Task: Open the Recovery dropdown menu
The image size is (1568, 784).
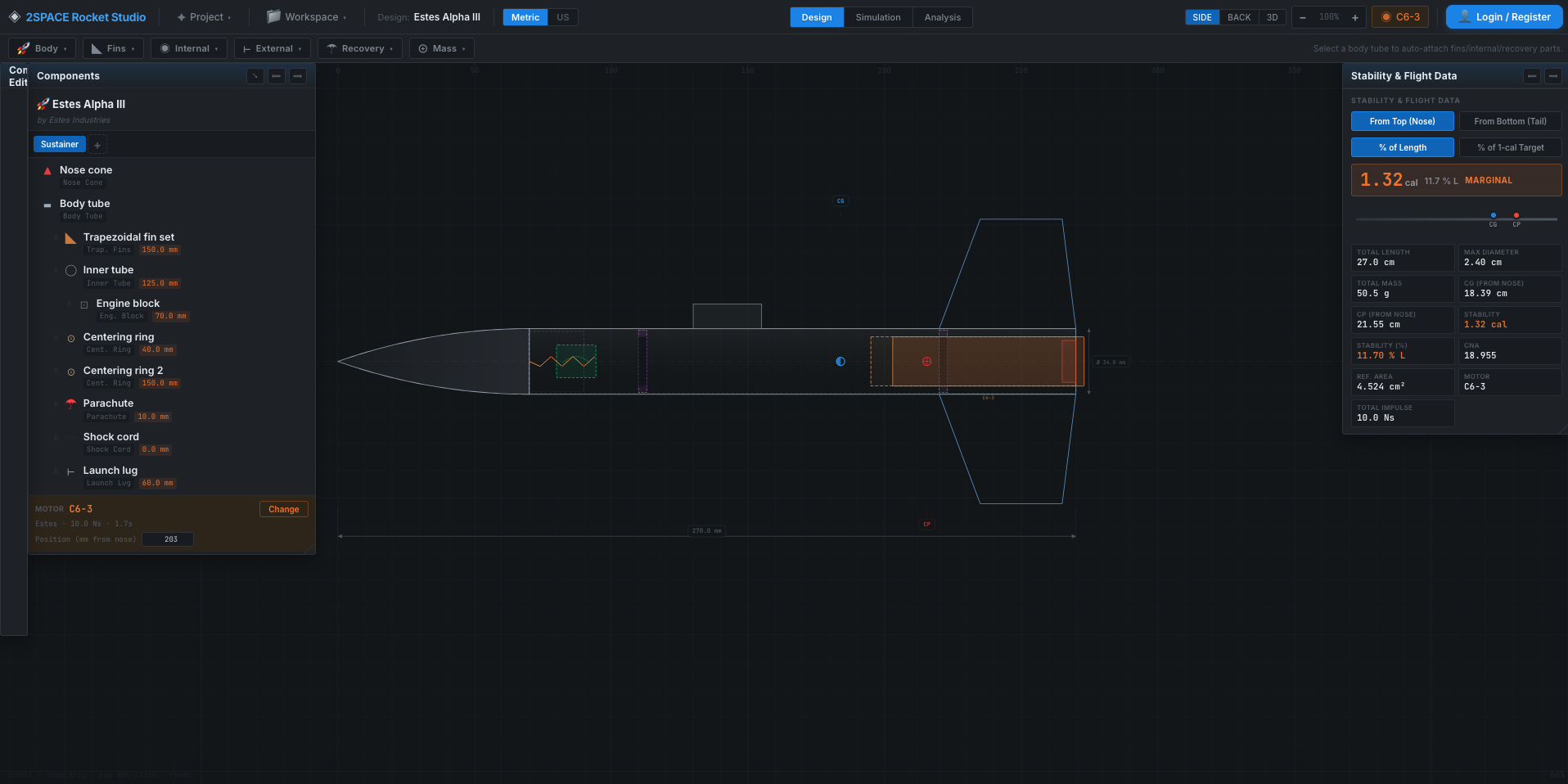Action: pyautogui.click(x=360, y=48)
